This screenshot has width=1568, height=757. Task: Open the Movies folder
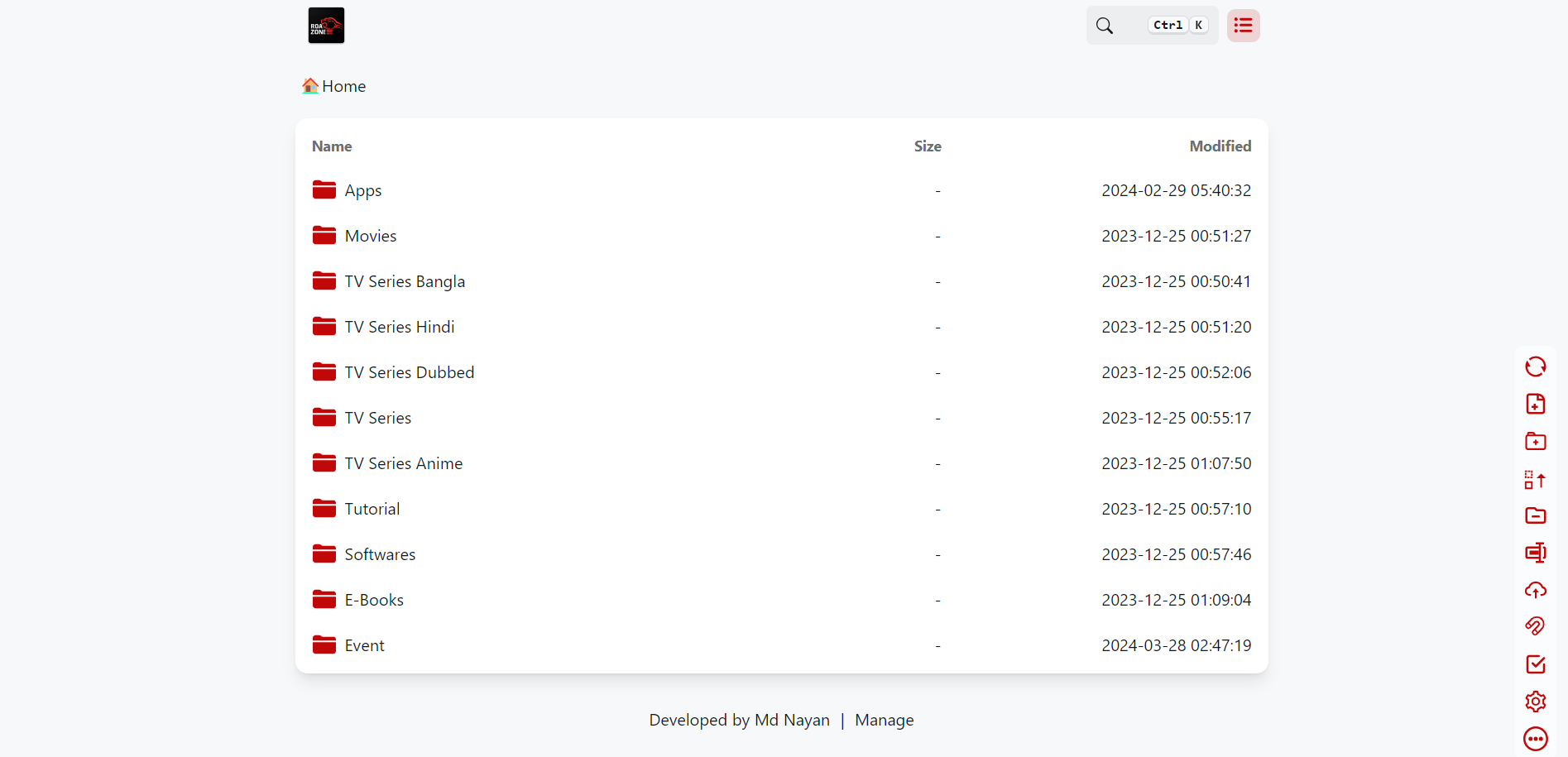[x=370, y=237]
